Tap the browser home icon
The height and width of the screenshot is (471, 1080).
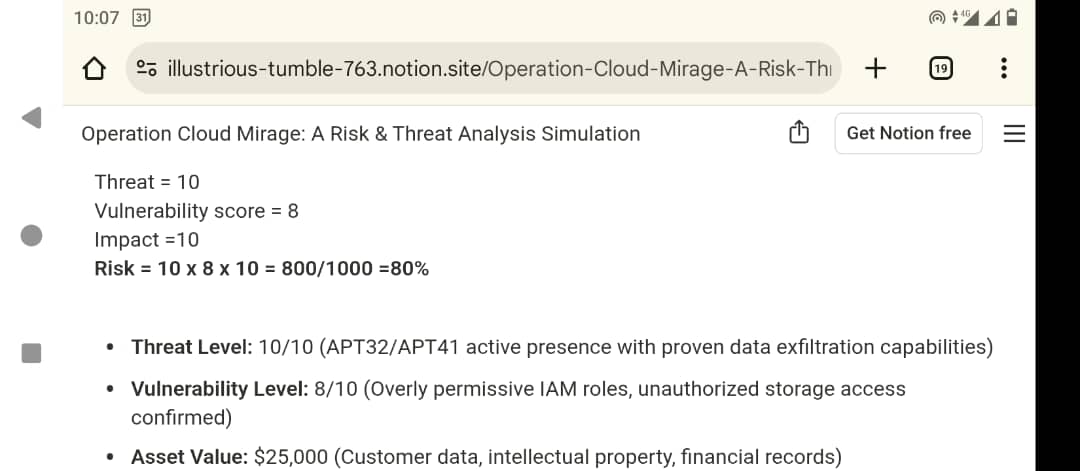tap(94, 68)
